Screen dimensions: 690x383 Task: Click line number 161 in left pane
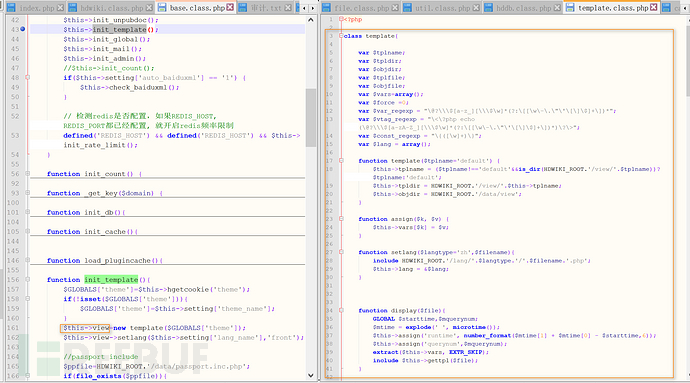click(13, 328)
